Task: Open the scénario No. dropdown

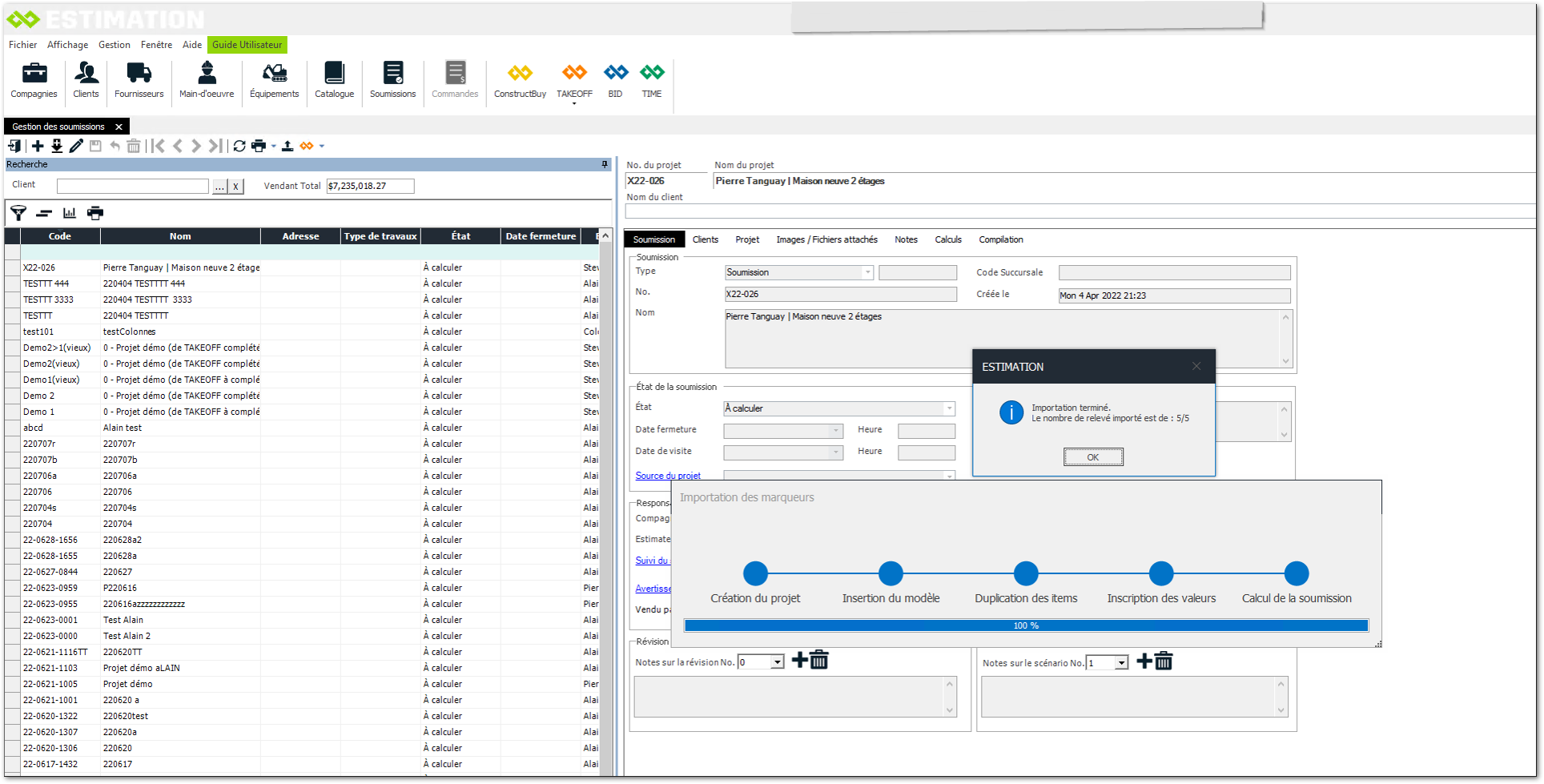Action: tap(1121, 663)
